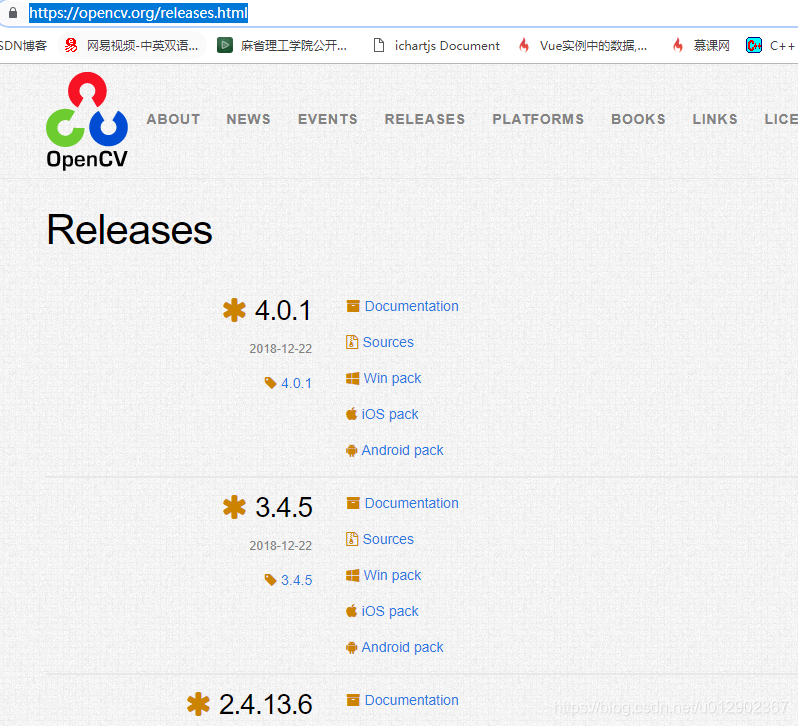Click the flame icon of the Vue实例中的数据 bookmark

(x=524, y=45)
